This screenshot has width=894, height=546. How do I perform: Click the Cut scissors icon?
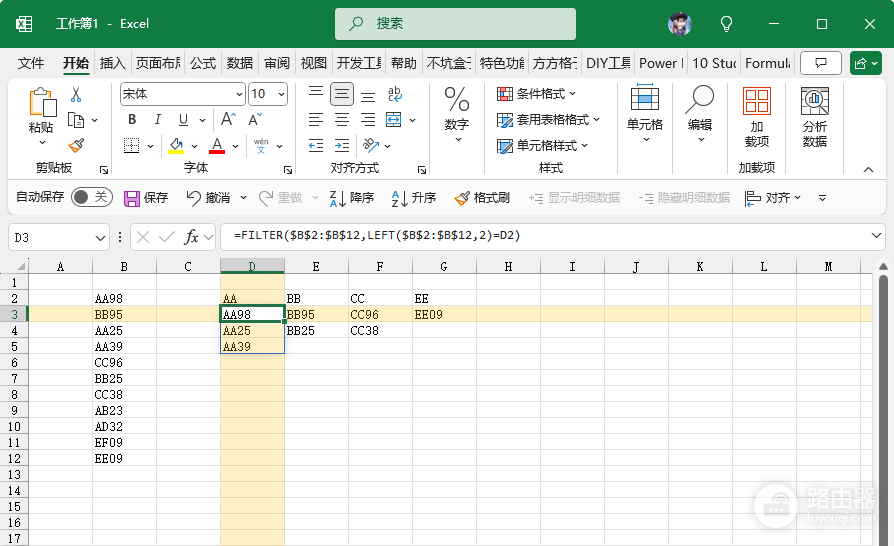click(x=76, y=95)
